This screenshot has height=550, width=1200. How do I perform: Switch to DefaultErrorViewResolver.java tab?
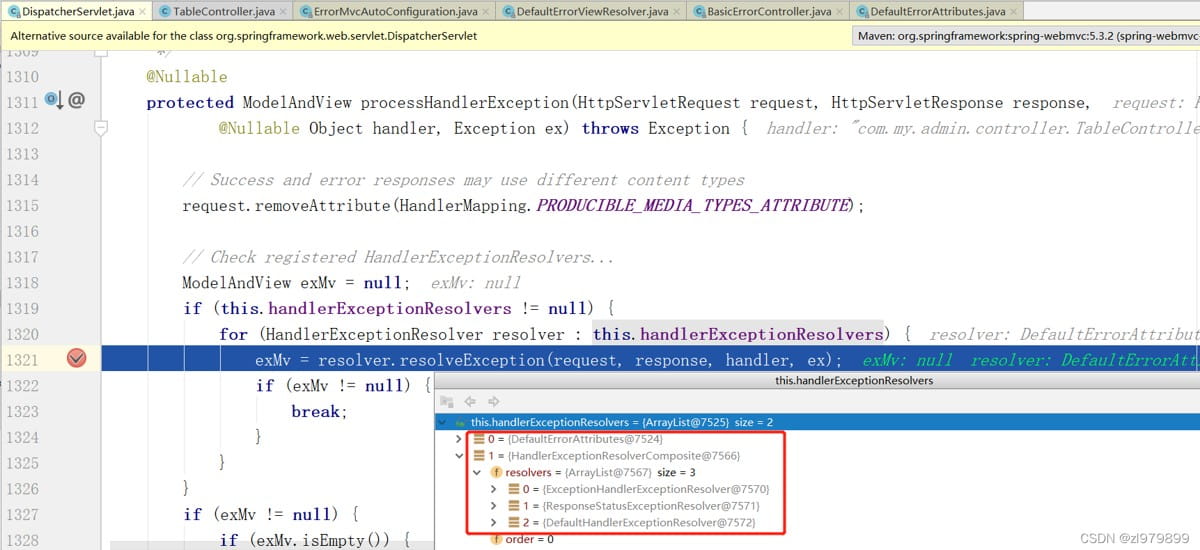590,12
